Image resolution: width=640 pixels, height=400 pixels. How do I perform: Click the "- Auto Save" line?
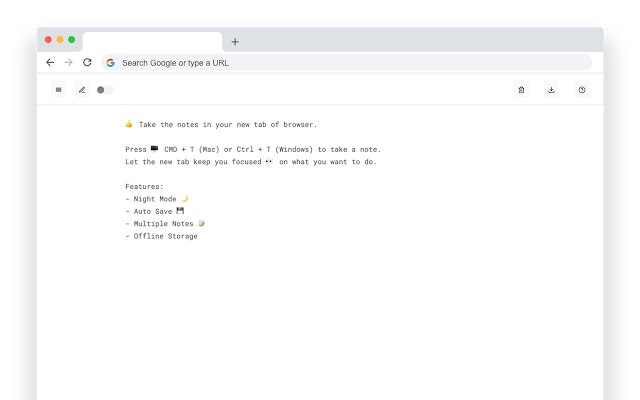pyautogui.click(x=155, y=211)
